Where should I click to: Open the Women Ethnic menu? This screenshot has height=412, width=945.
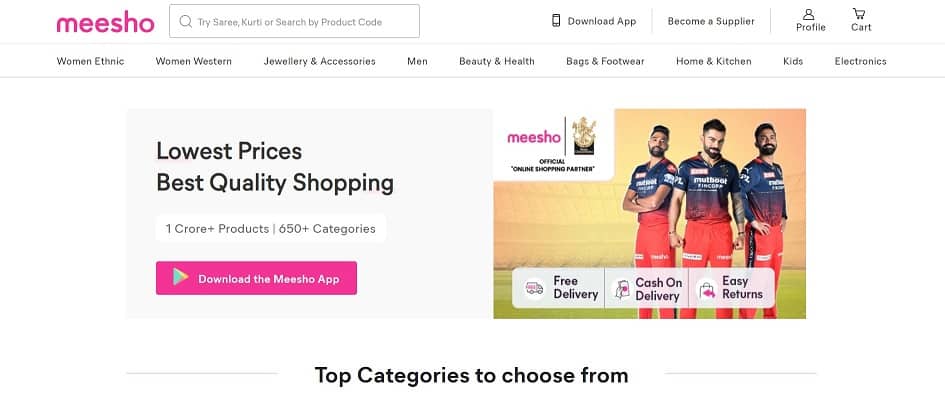tap(90, 61)
